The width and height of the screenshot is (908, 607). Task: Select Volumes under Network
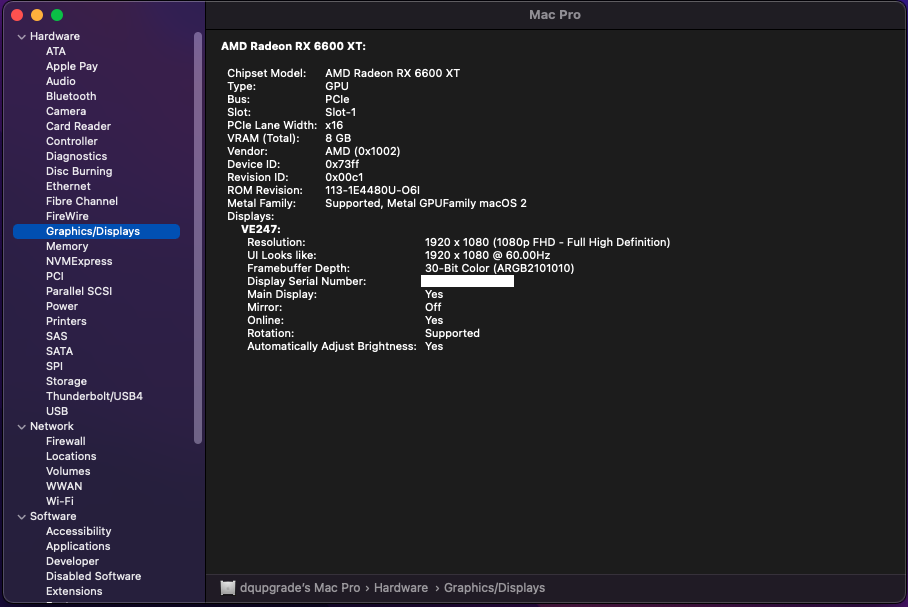(68, 471)
